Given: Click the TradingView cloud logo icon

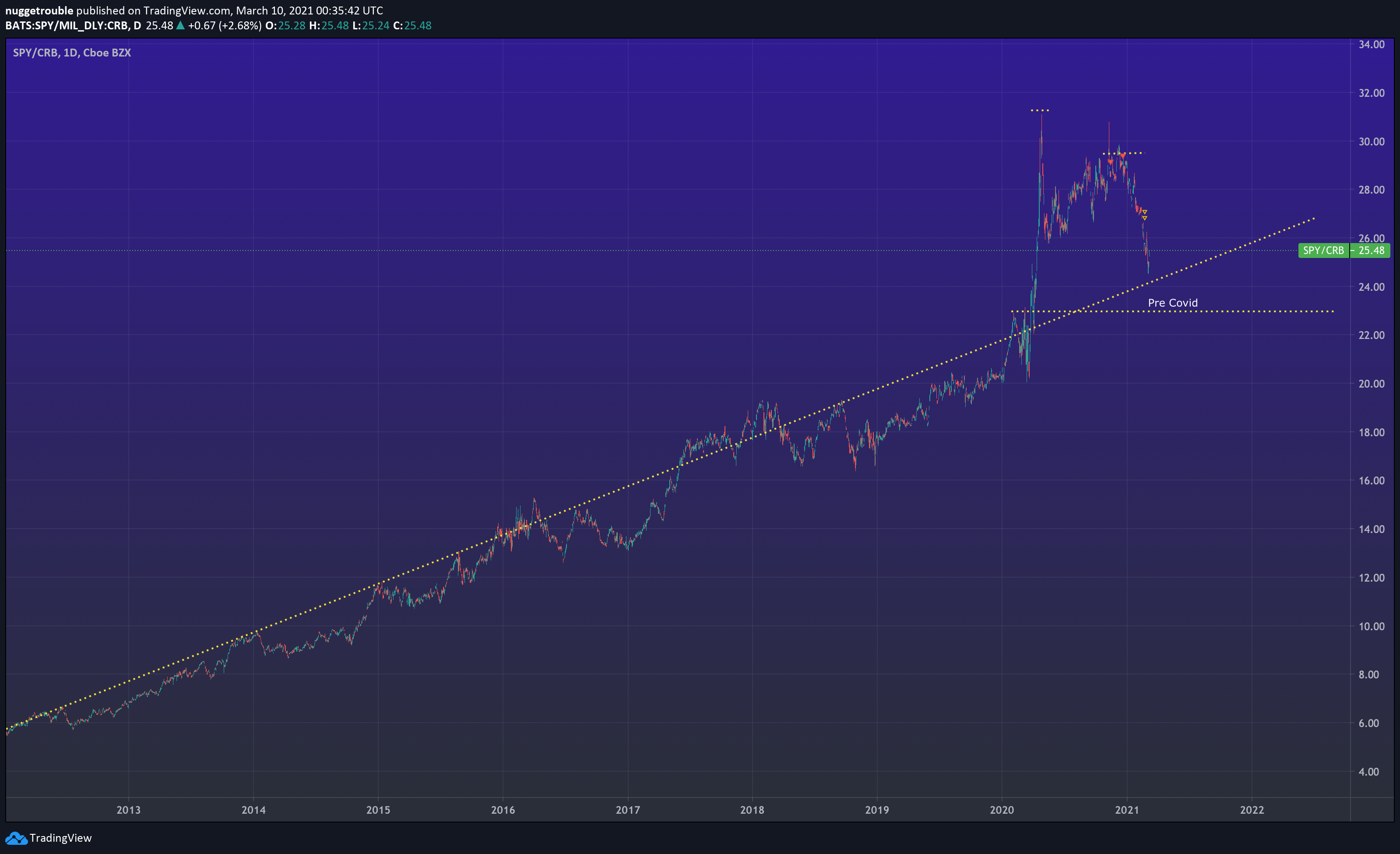Looking at the screenshot, I should click(16, 838).
